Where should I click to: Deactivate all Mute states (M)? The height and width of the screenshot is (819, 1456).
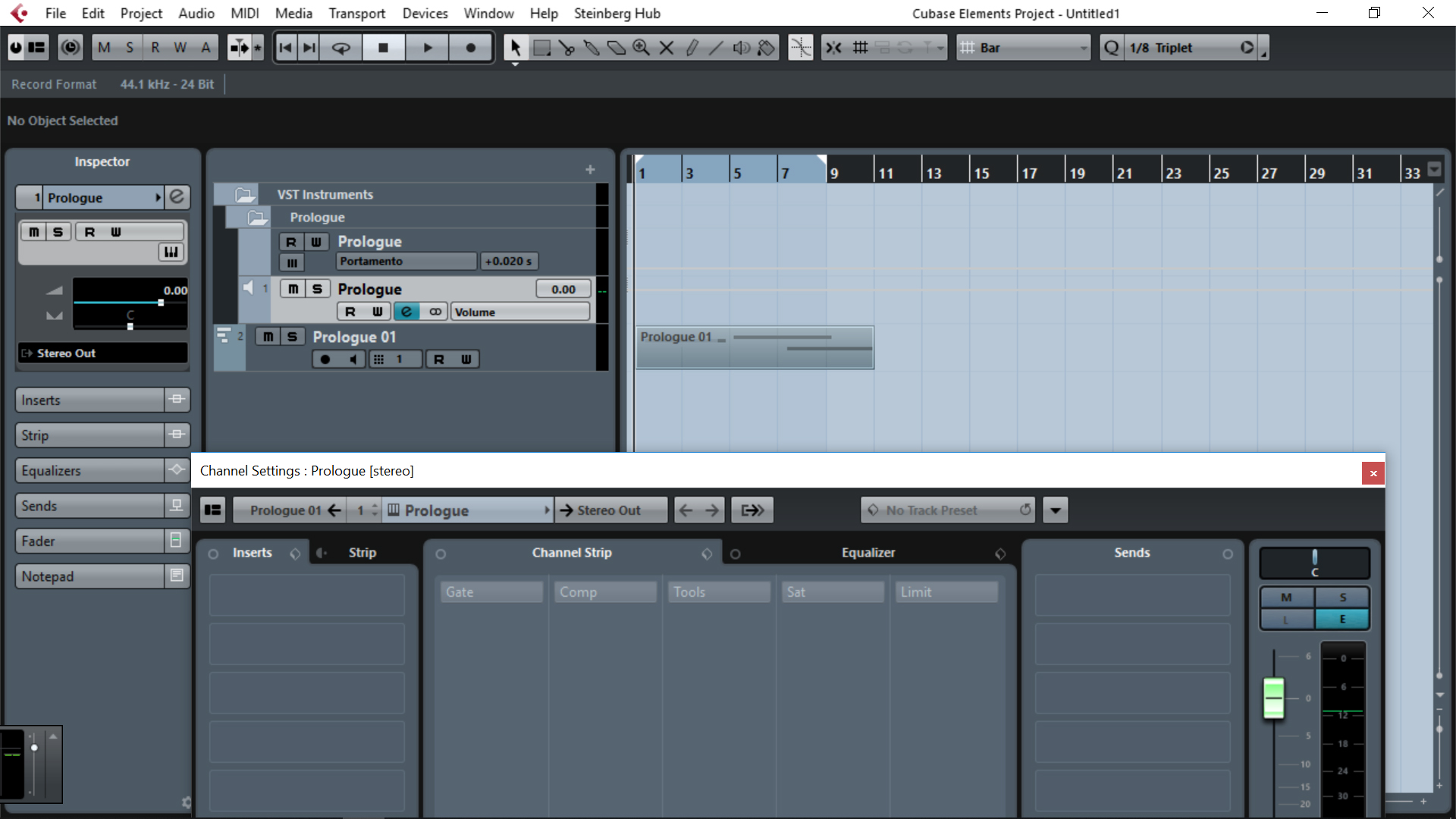105,48
